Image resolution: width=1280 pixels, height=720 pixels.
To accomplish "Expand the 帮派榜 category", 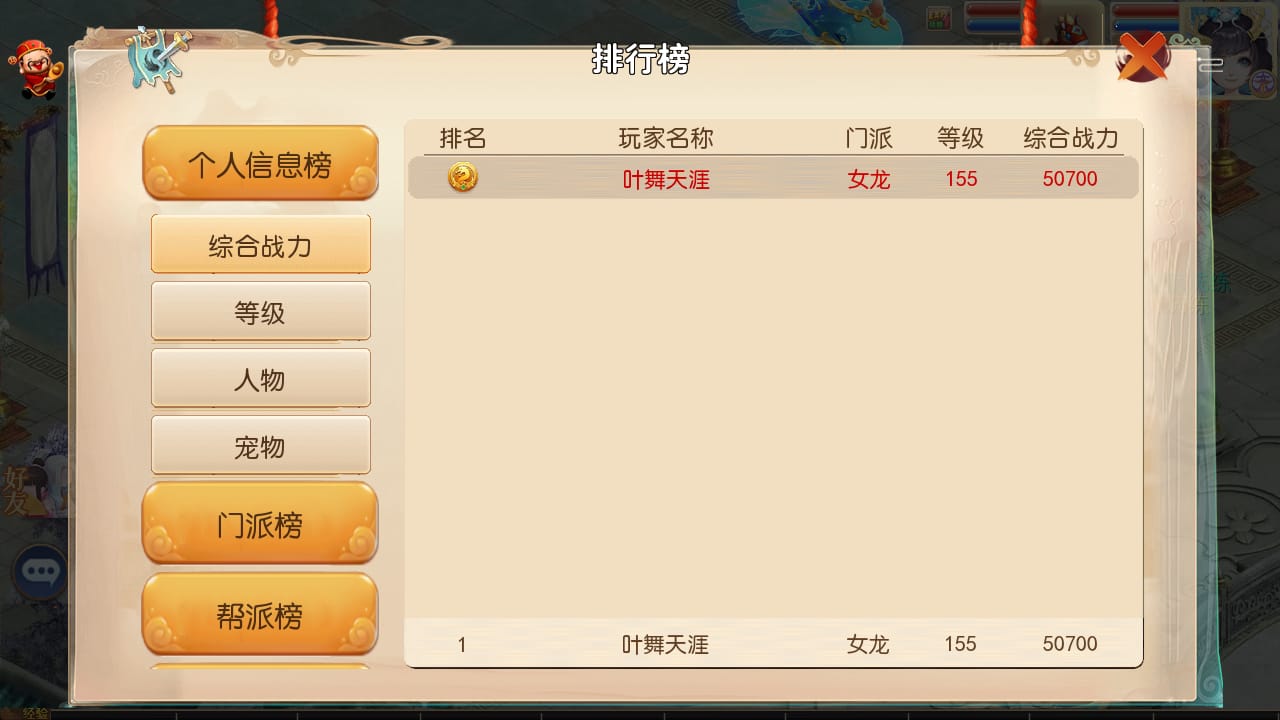I will 260,615.
